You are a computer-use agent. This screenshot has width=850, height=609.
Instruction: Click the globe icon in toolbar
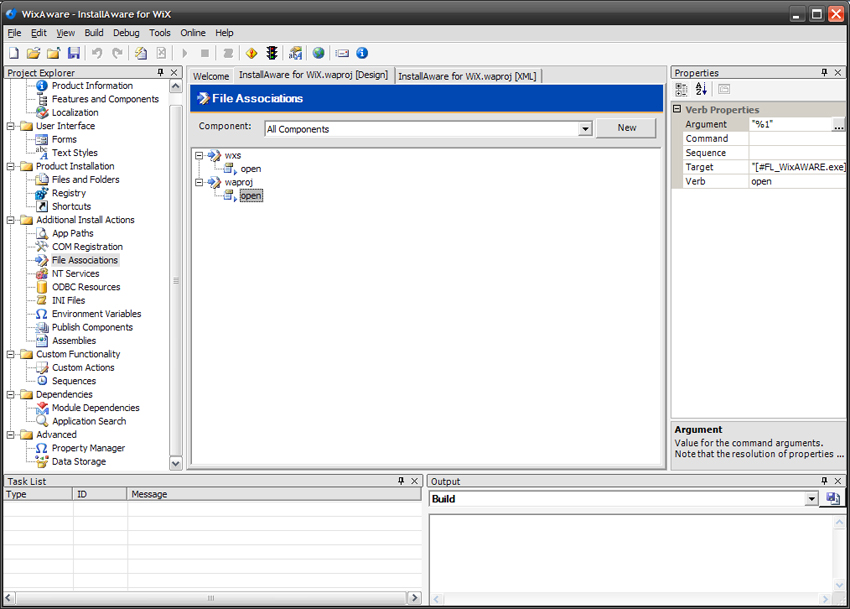319,53
